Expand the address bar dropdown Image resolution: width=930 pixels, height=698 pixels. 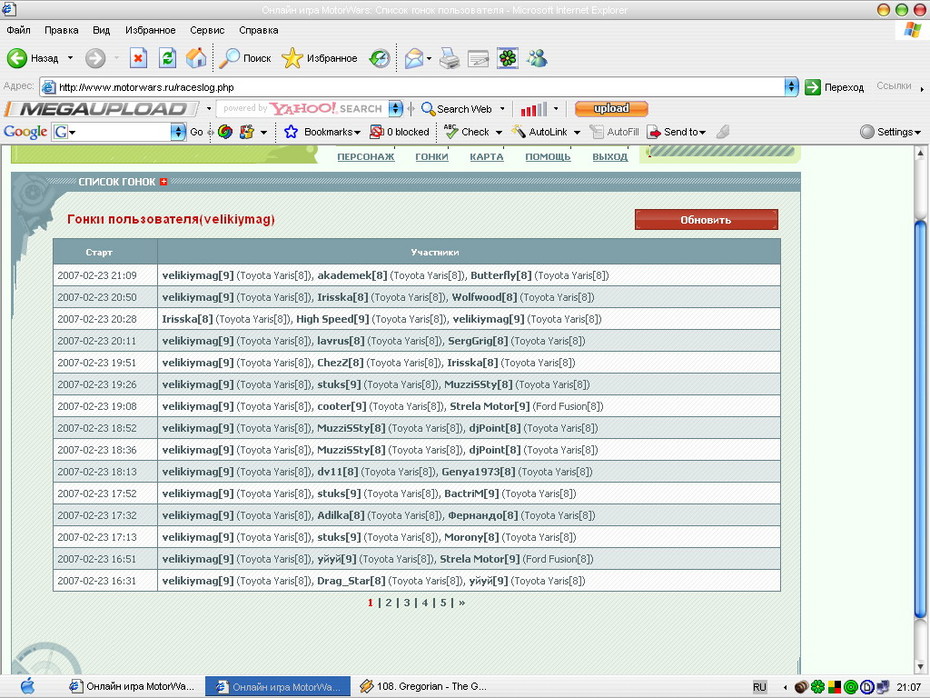pyautogui.click(x=791, y=87)
